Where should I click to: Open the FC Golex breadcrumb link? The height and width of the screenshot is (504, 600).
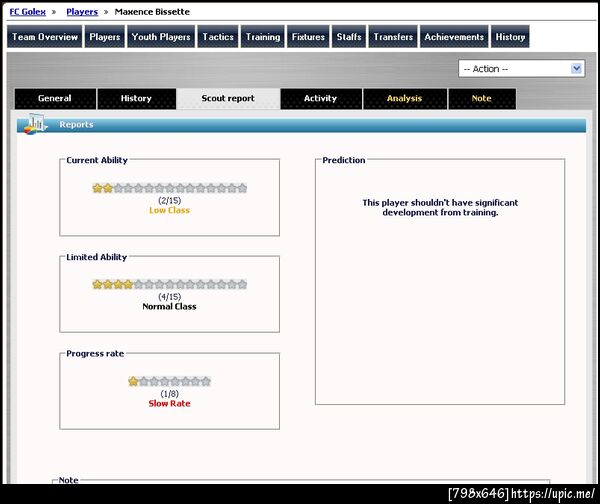(x=28, y=12)
